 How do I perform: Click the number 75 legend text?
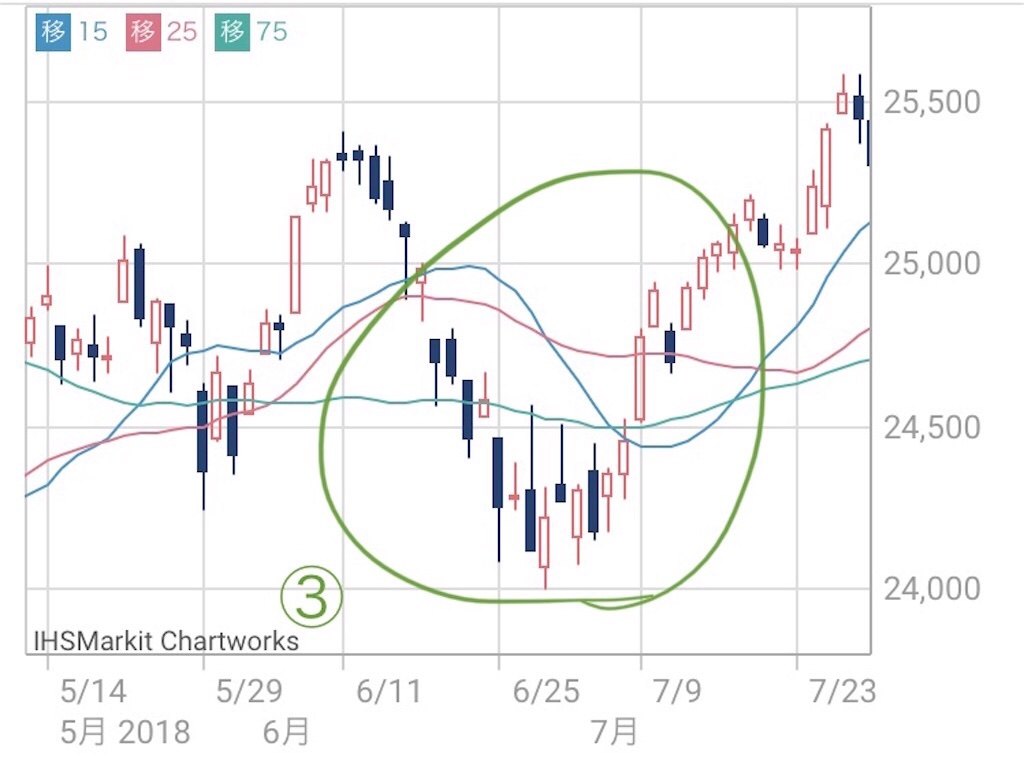tap(272, 32)
